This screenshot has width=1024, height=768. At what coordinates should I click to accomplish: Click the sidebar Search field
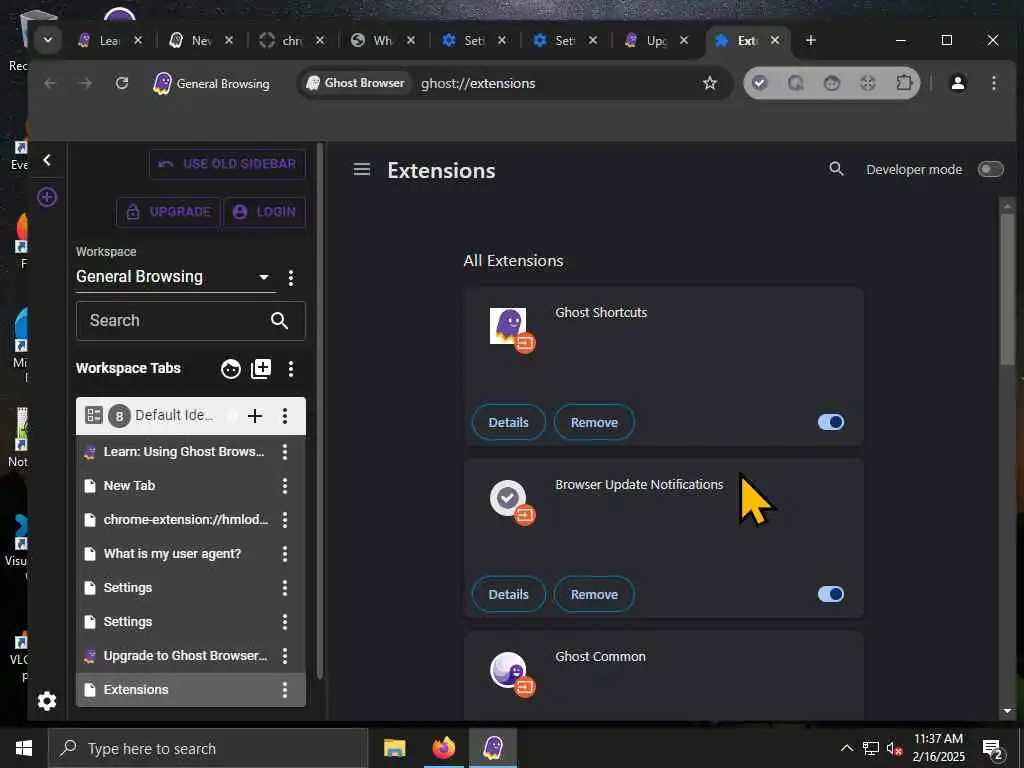[x=191, y=321]
